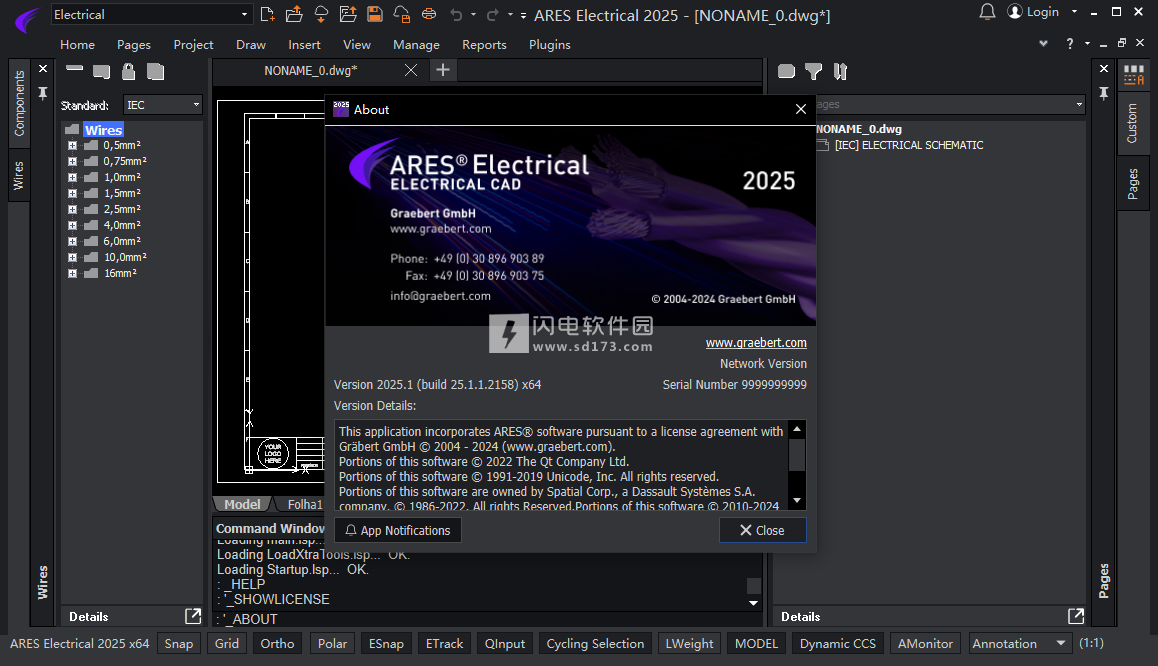Pin the Pages panel with the pushpin
This screenshot has width=1158, height=666.
1103,93
